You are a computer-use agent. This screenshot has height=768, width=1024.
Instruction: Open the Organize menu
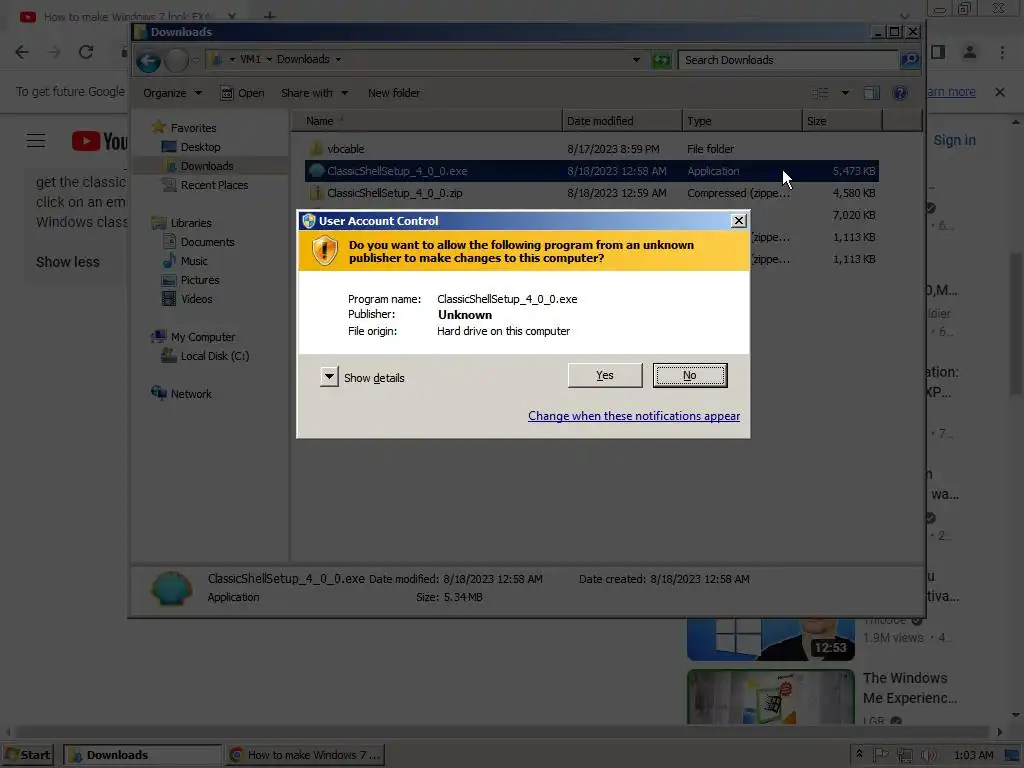tap(172, 93)
